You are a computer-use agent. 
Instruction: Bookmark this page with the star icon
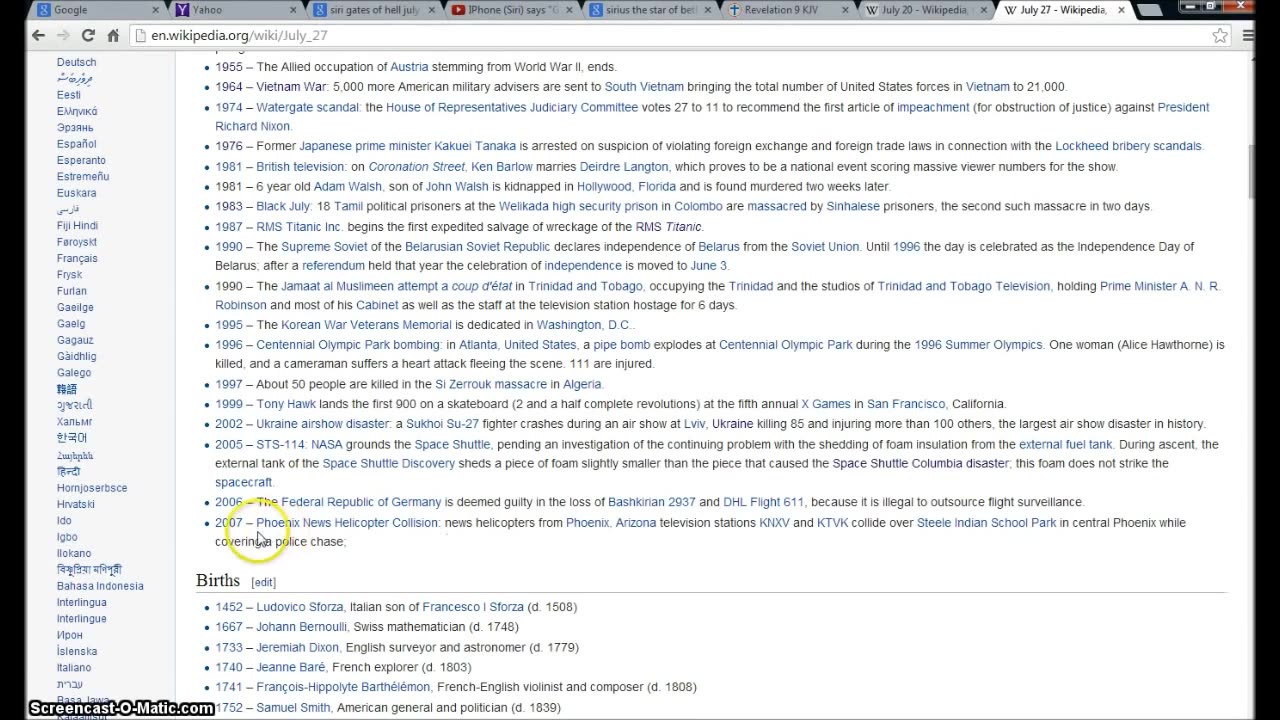tap(1220, 35)
